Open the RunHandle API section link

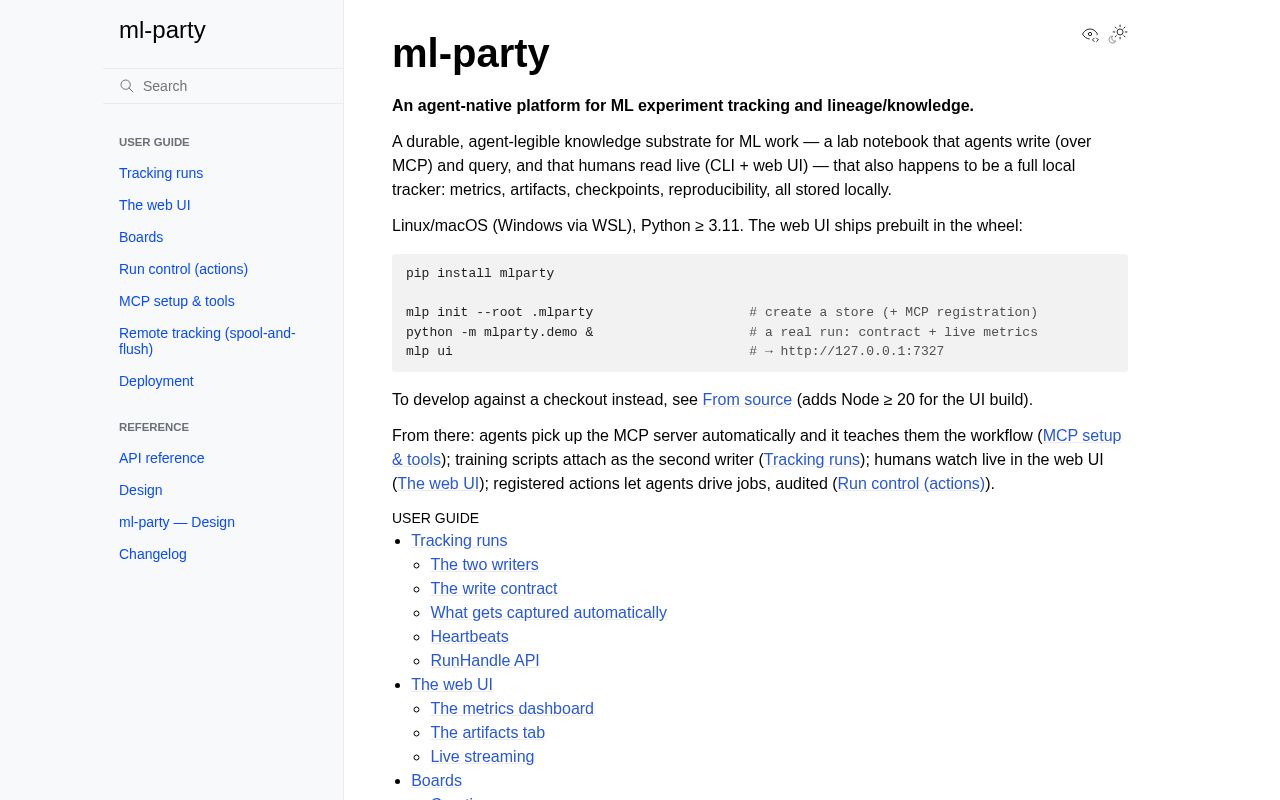click(485, 661)
